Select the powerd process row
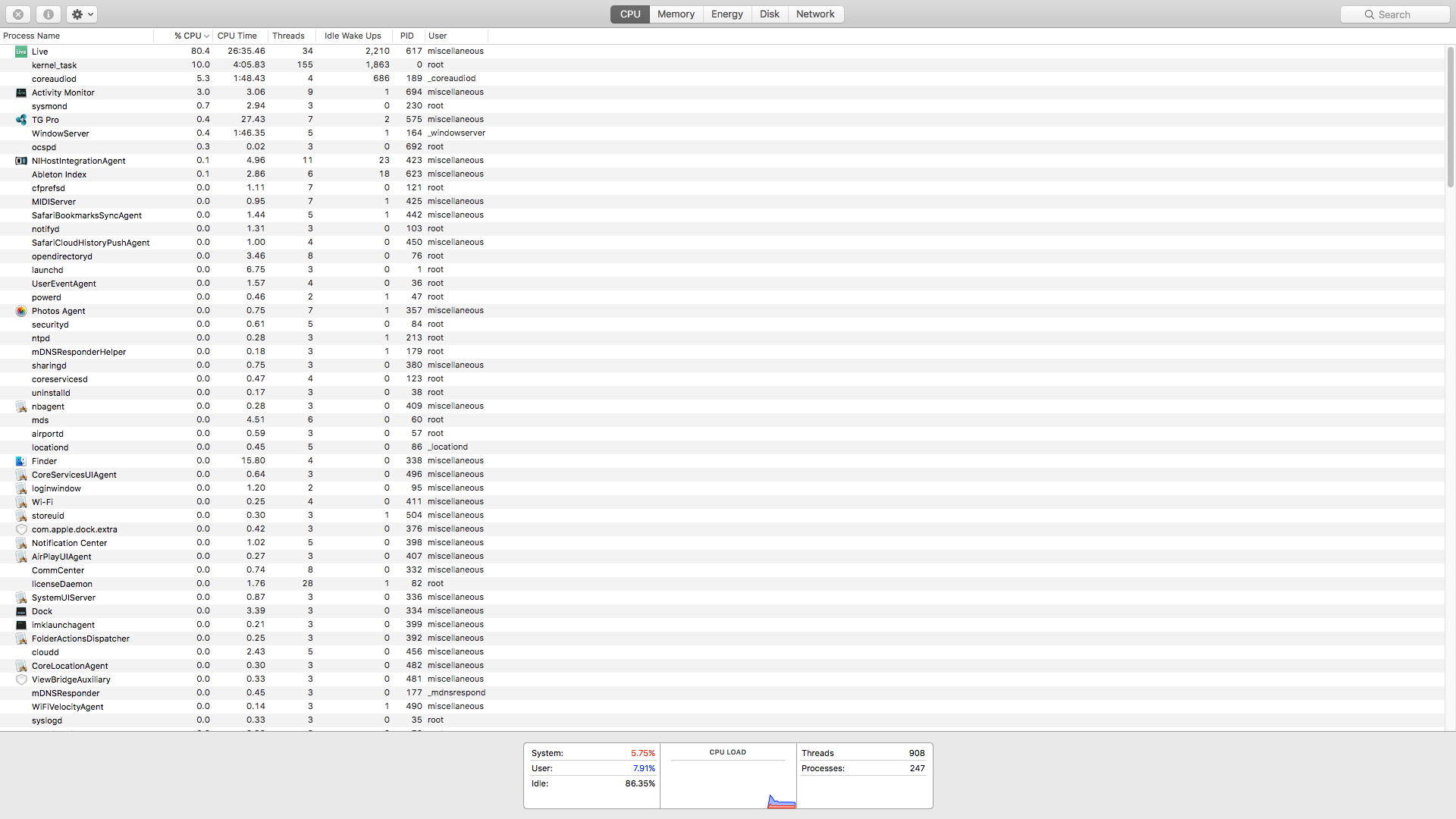 click(x=722, y=297)
